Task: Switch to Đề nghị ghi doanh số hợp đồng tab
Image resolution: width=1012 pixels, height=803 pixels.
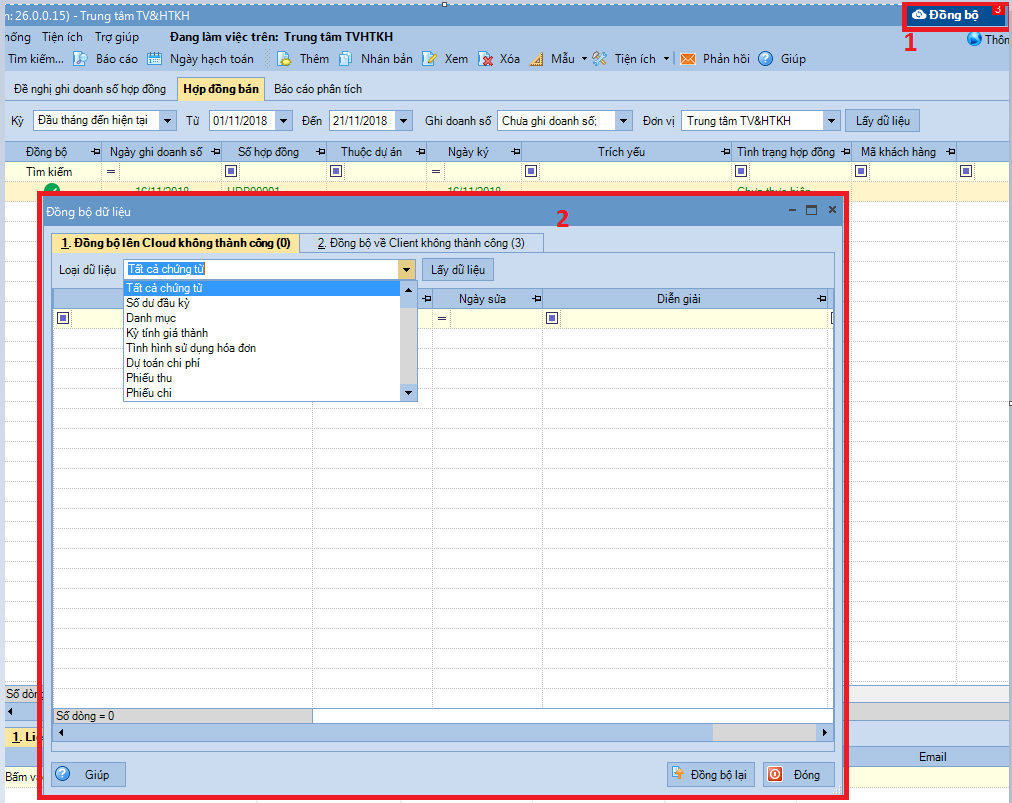Action: pos(90,89)
